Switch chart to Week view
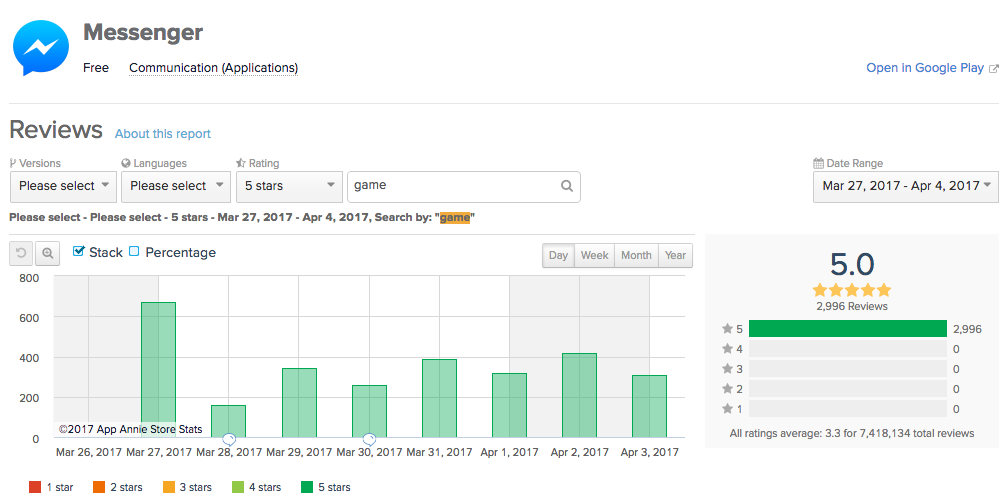The width and height of the screenshot is (1008, 498). pos(594,255)
